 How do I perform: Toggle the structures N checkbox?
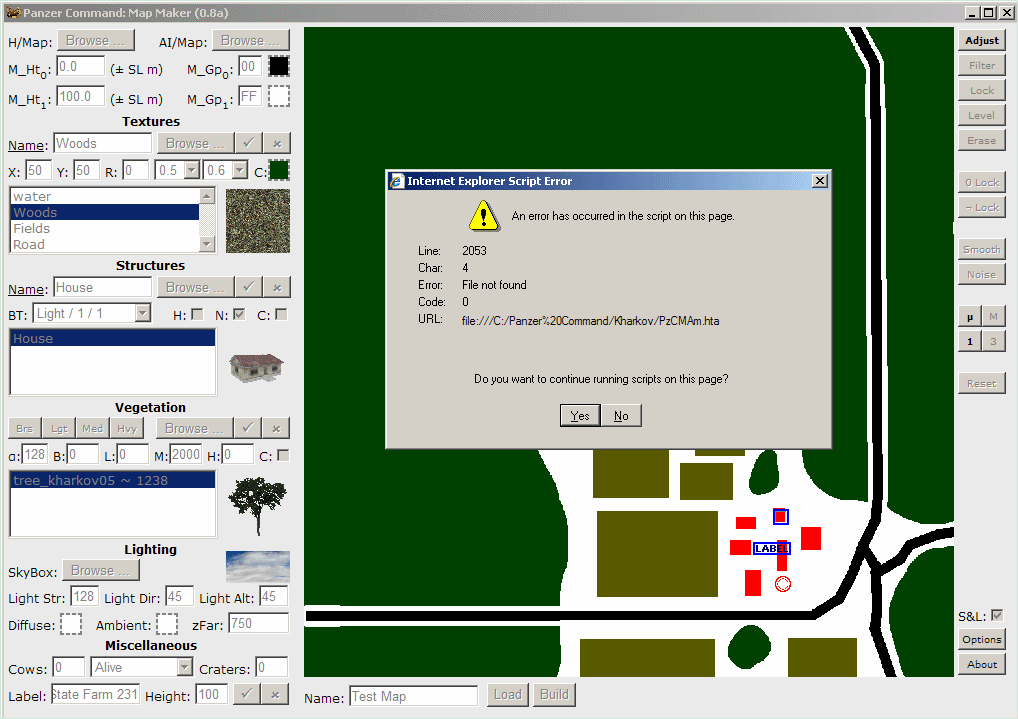coord(239,314)
